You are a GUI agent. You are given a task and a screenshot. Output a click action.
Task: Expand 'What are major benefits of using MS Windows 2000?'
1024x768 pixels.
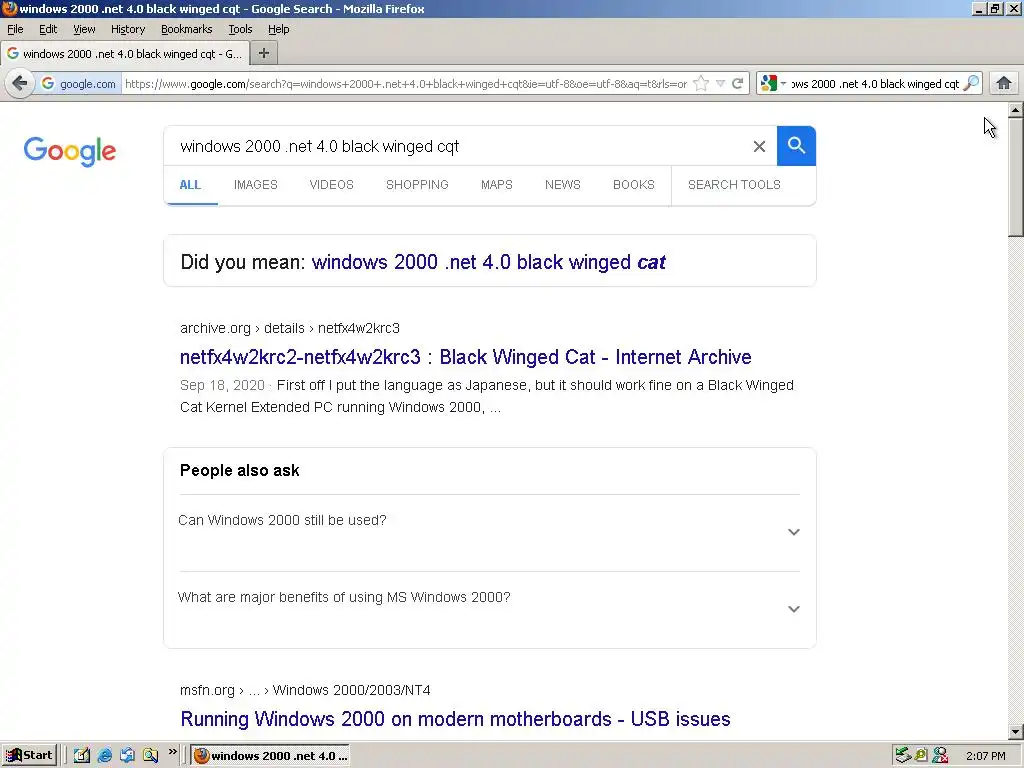point(488,609)
